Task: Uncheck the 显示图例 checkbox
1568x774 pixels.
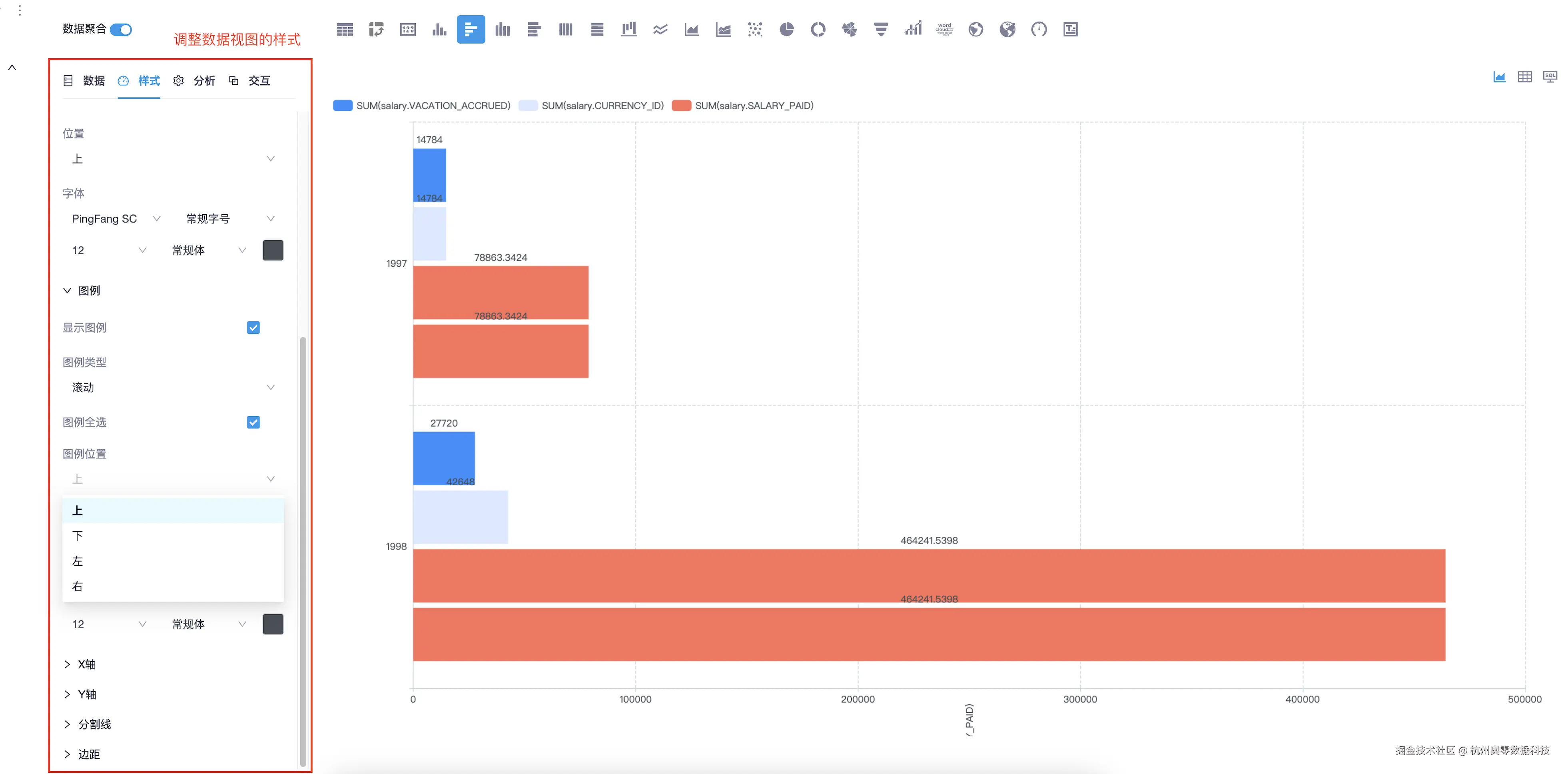Action: (253, 328)
